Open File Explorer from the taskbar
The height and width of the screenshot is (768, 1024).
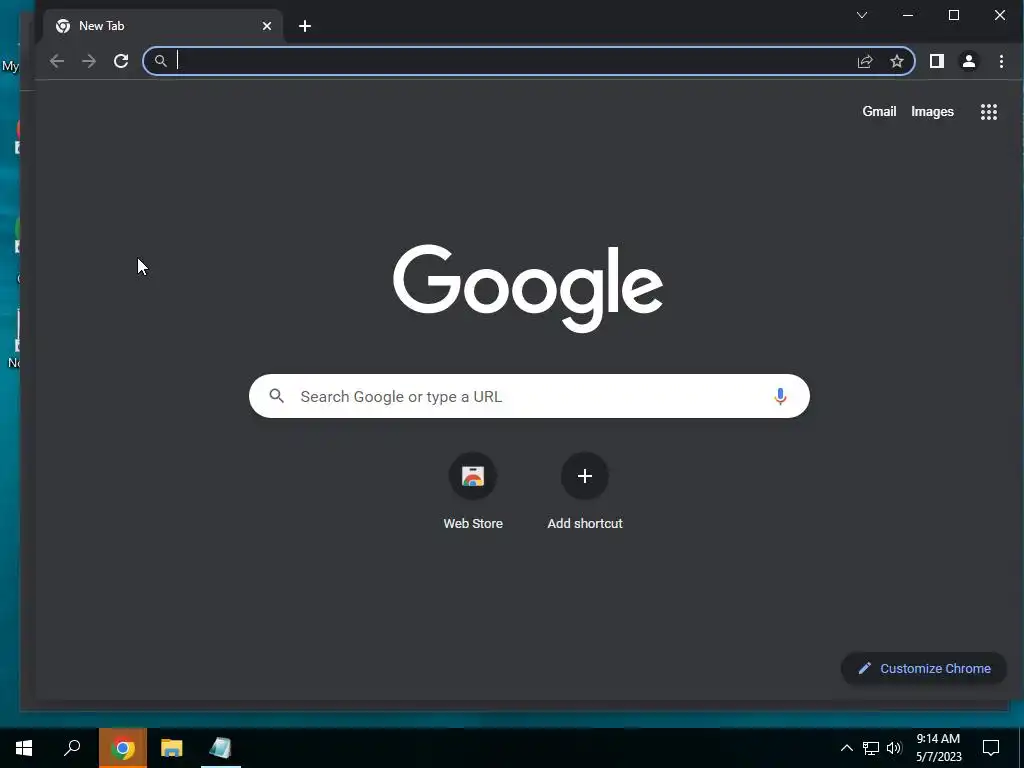[172, 748]
